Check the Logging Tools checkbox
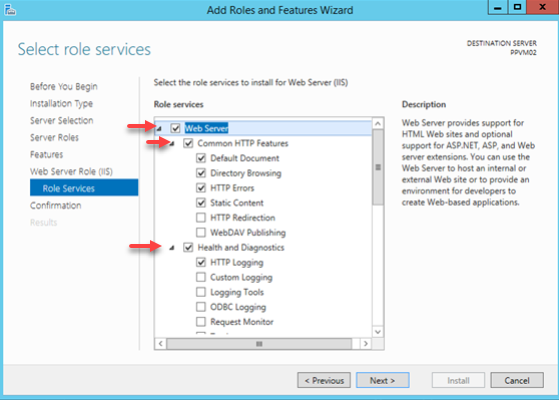Image resolution: width=559 pixels, height=400 pixels. [201, 292]
